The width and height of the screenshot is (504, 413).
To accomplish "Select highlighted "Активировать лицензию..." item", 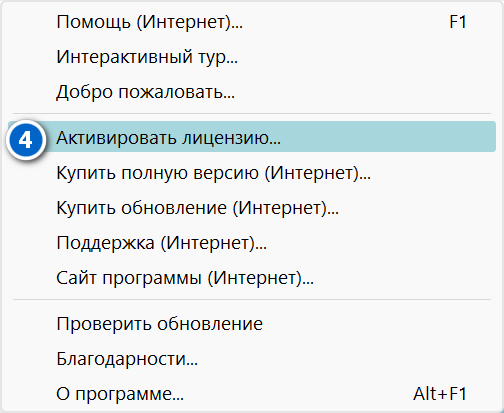I will [252, 137].
